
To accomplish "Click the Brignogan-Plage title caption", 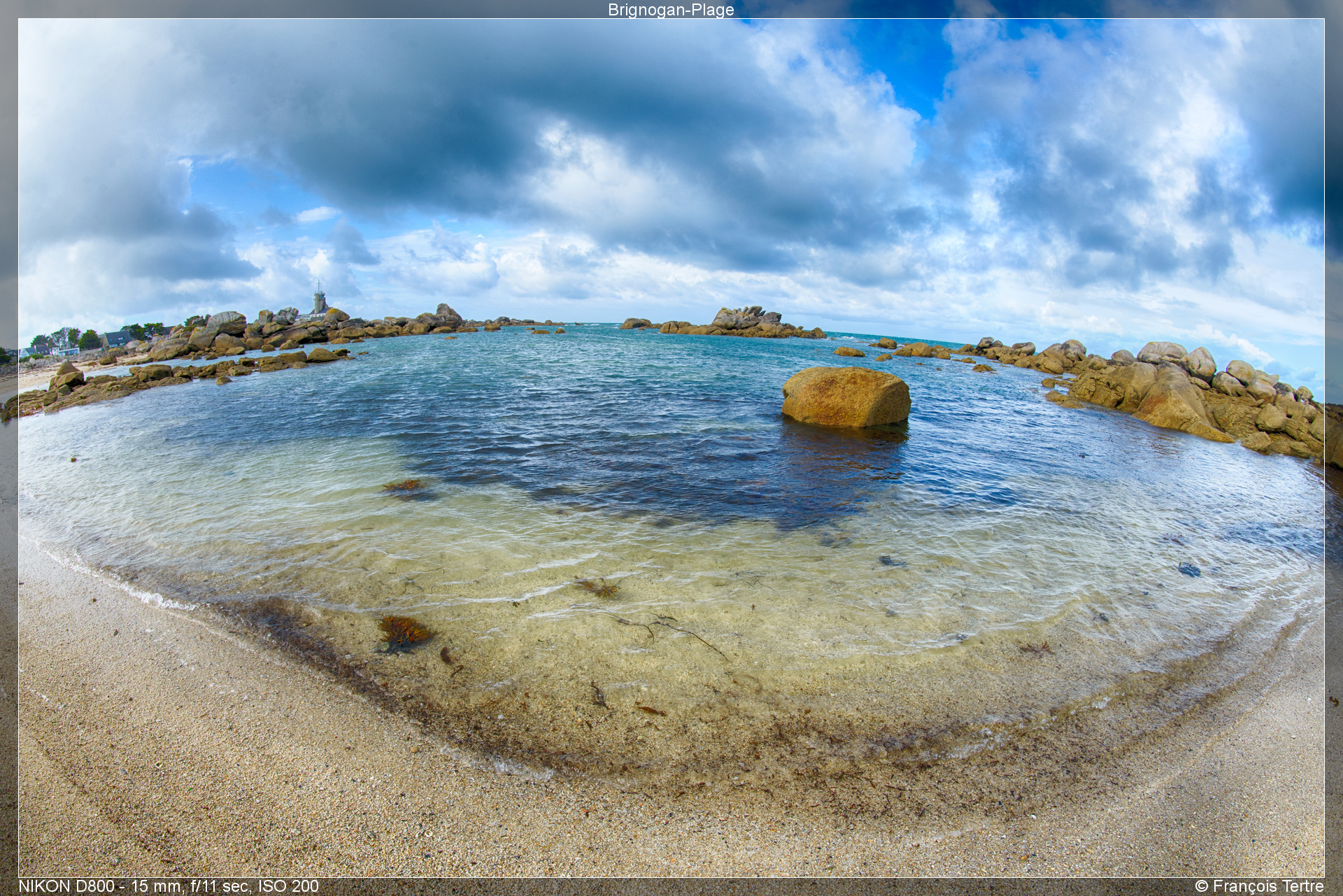I will point(671,10).
